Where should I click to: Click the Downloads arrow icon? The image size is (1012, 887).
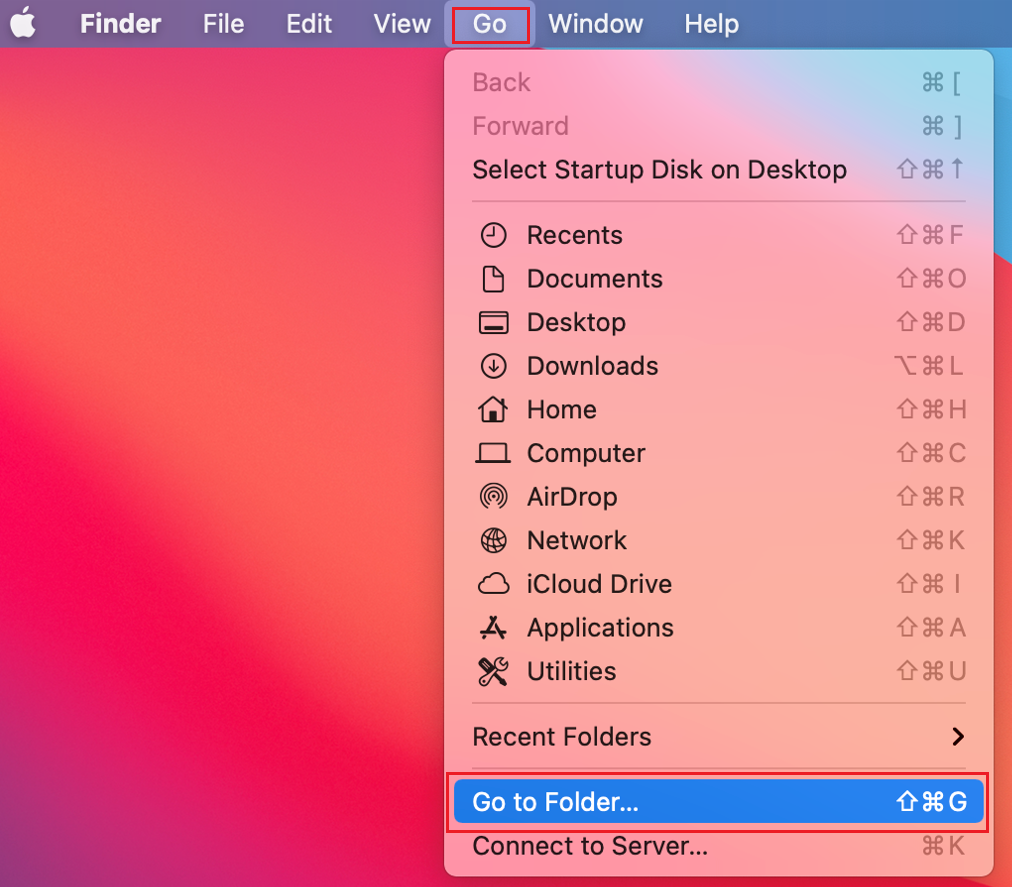493,366
